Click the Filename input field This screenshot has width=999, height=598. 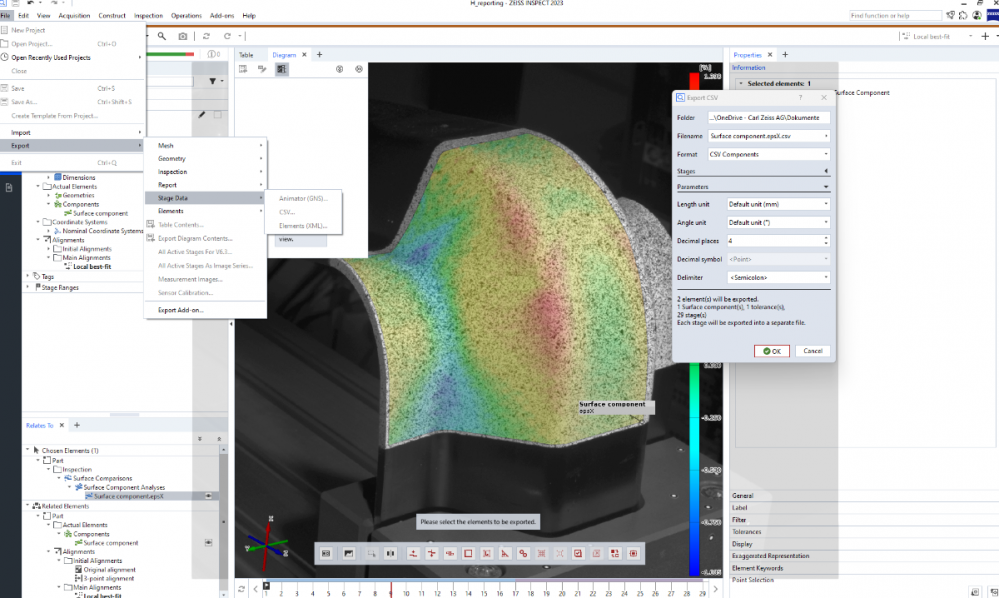tap(764, 135)
